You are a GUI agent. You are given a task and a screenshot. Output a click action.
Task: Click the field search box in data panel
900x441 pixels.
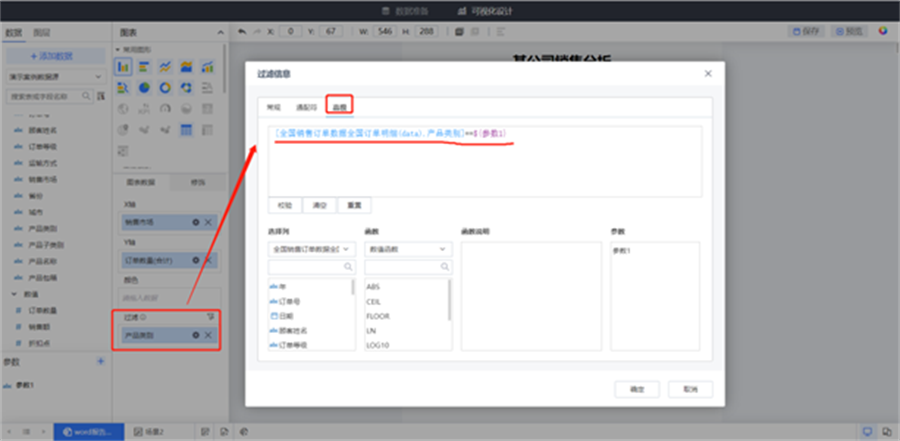point(49,96)
